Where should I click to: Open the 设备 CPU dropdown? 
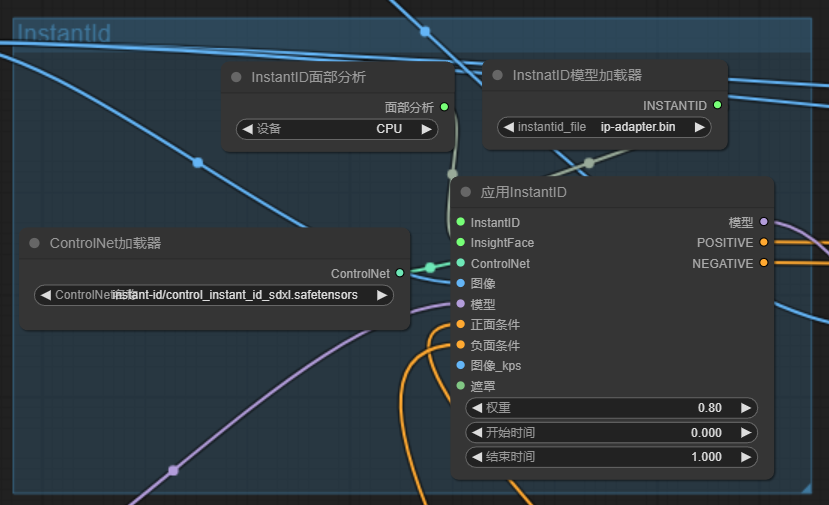click(x=337, y=129)
